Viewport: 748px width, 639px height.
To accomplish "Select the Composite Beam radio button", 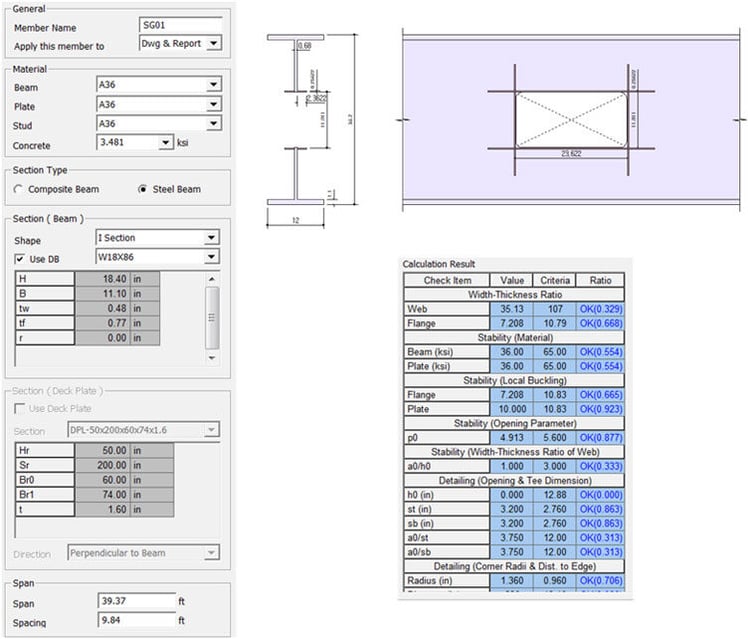I will (19, 189).
